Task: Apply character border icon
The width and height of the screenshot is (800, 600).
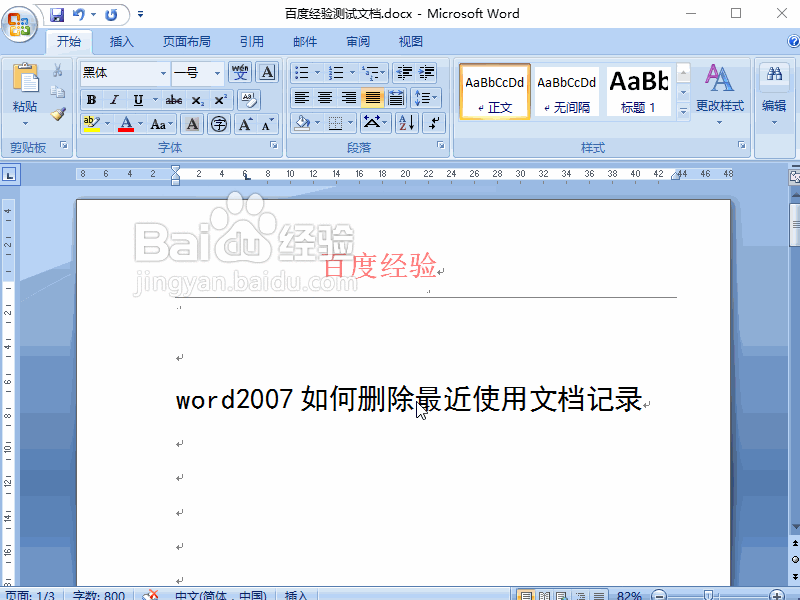Action: [x=267, y=72]
